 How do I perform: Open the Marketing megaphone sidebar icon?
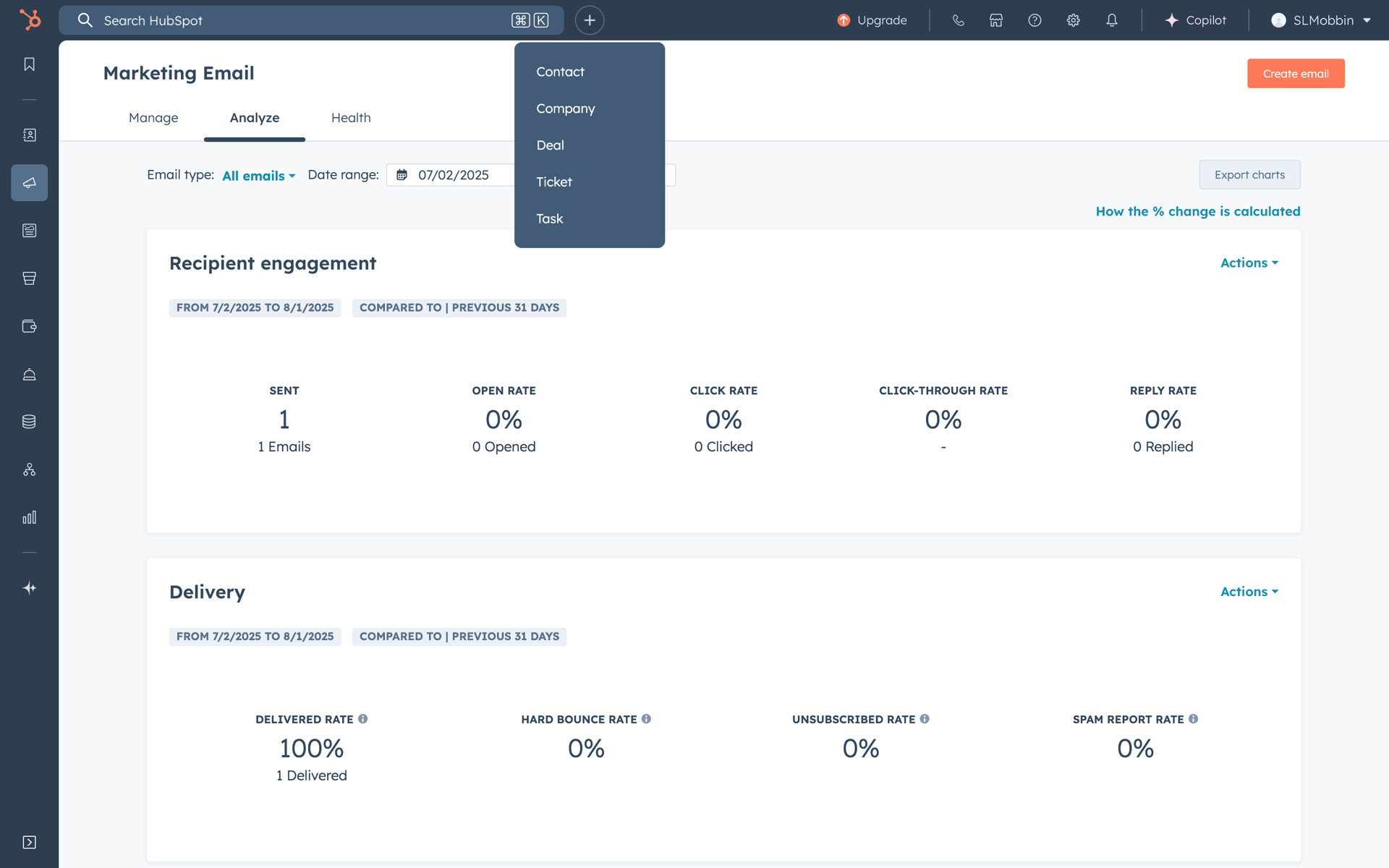(x=29, y=183)
